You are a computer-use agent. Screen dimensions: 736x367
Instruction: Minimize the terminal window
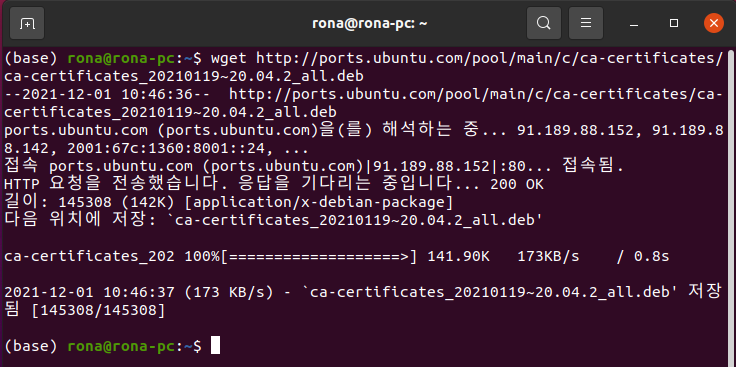(x=634, y=23)
